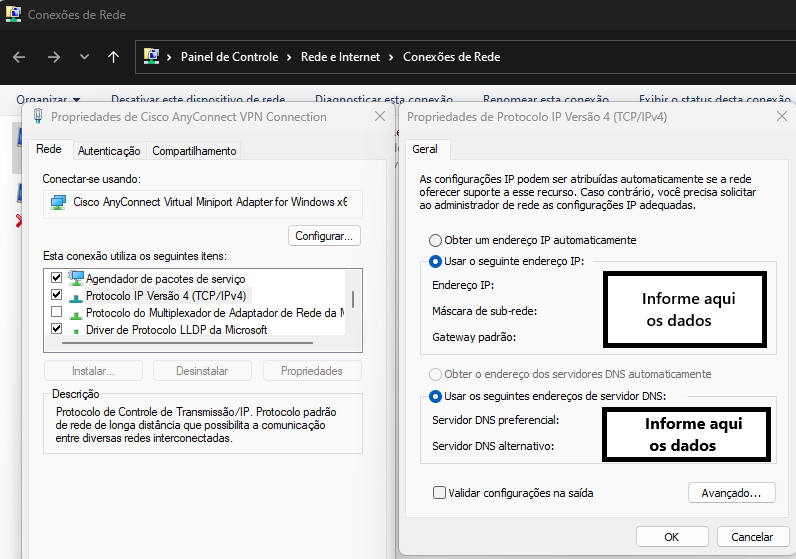Click the items list horizontal scrollbar
The height and width of the screenshot is (559, 796).
[187, 343]
